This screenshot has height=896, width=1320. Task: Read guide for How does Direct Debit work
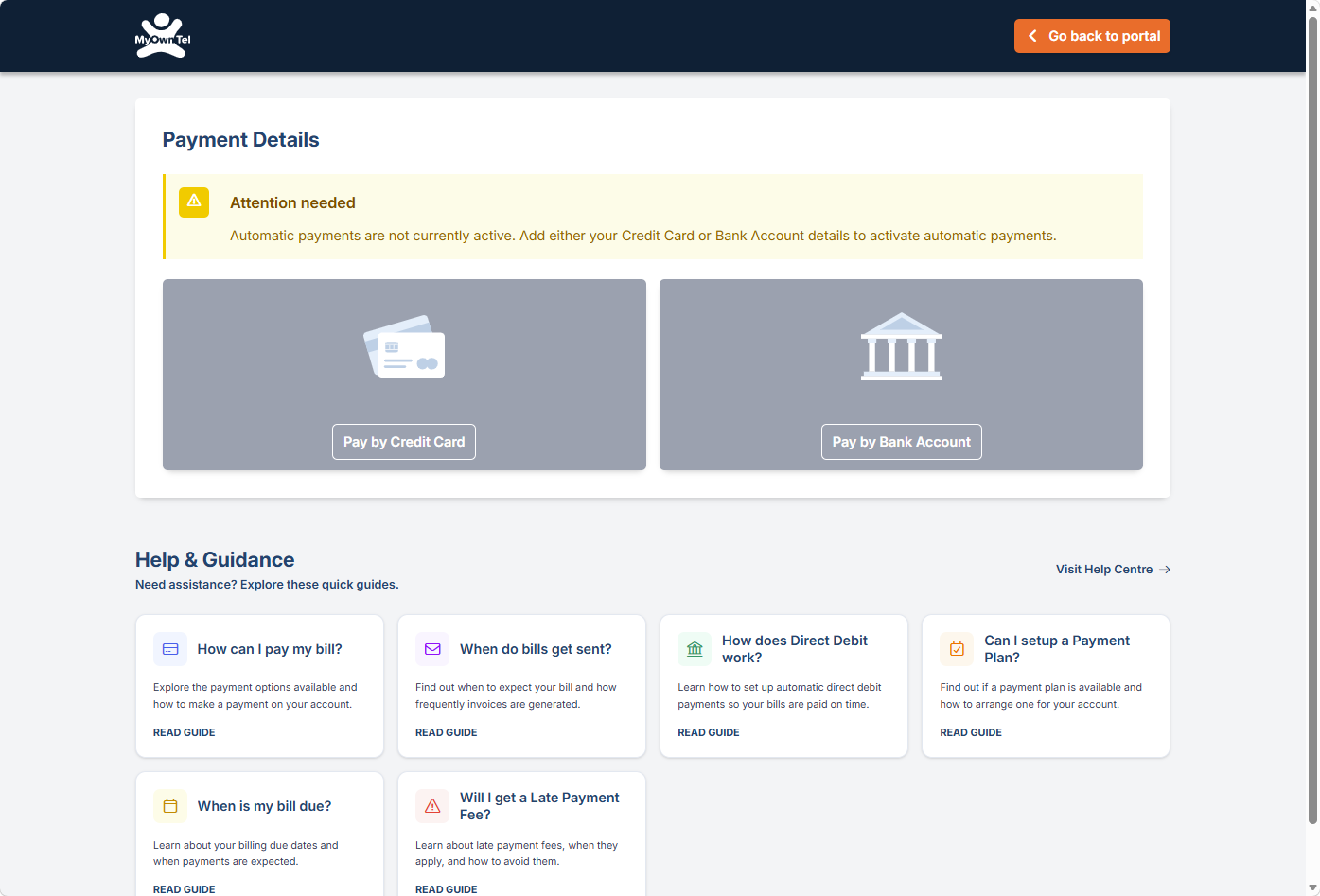709,732
